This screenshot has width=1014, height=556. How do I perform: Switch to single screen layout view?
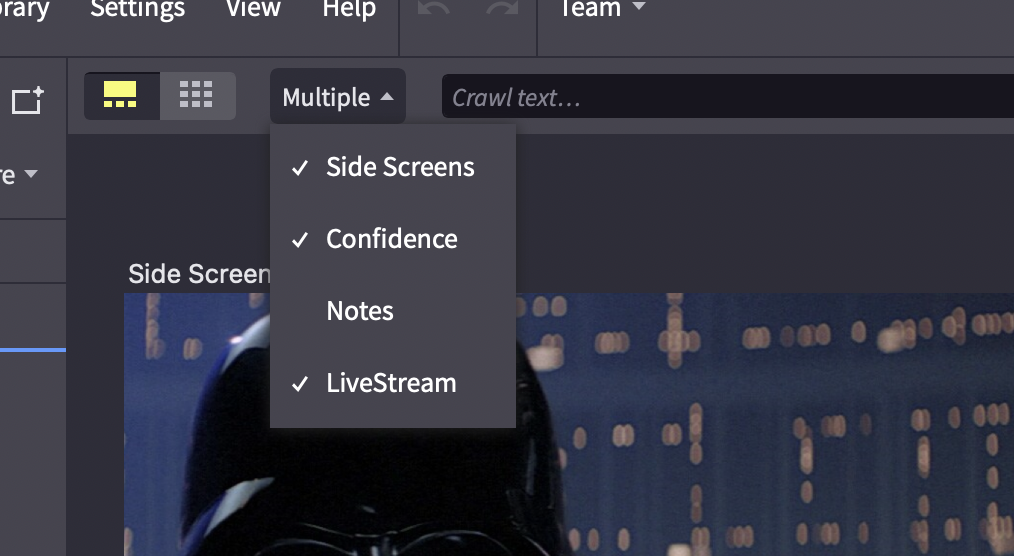(x=121, y=96)
